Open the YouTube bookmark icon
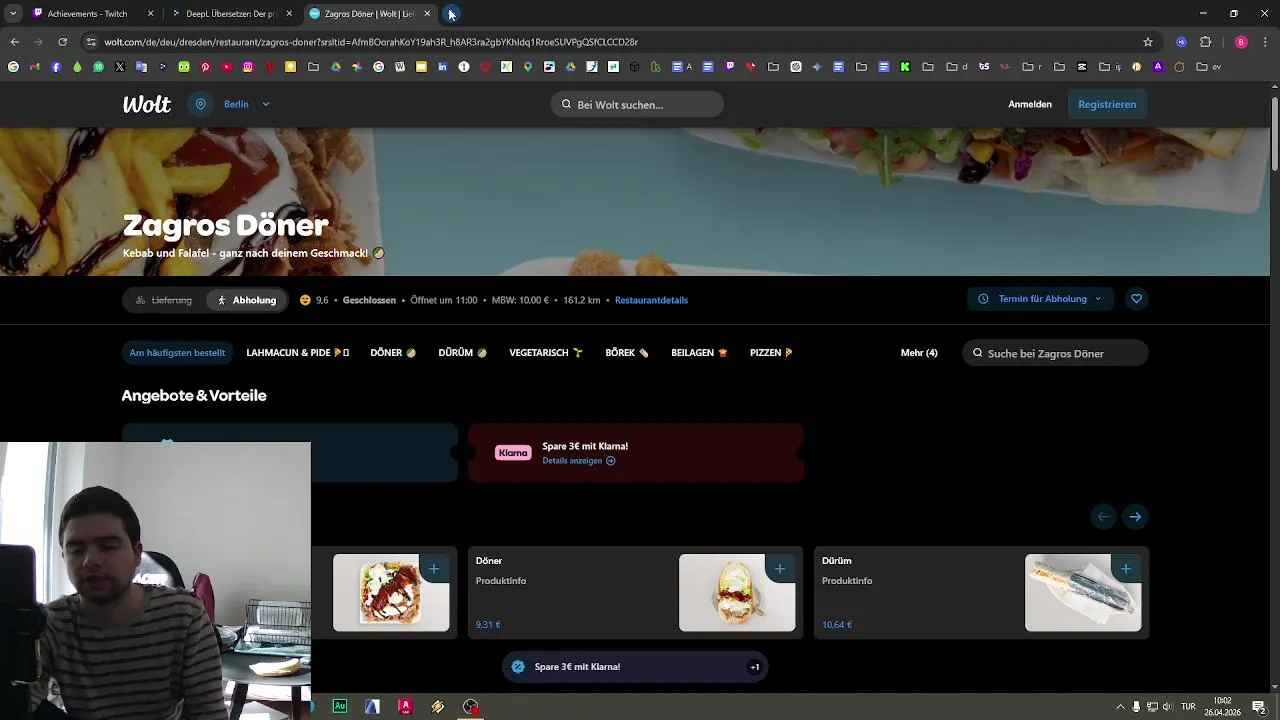The width and height of the screenshot is (1280, 720). (x=227, y=67)
